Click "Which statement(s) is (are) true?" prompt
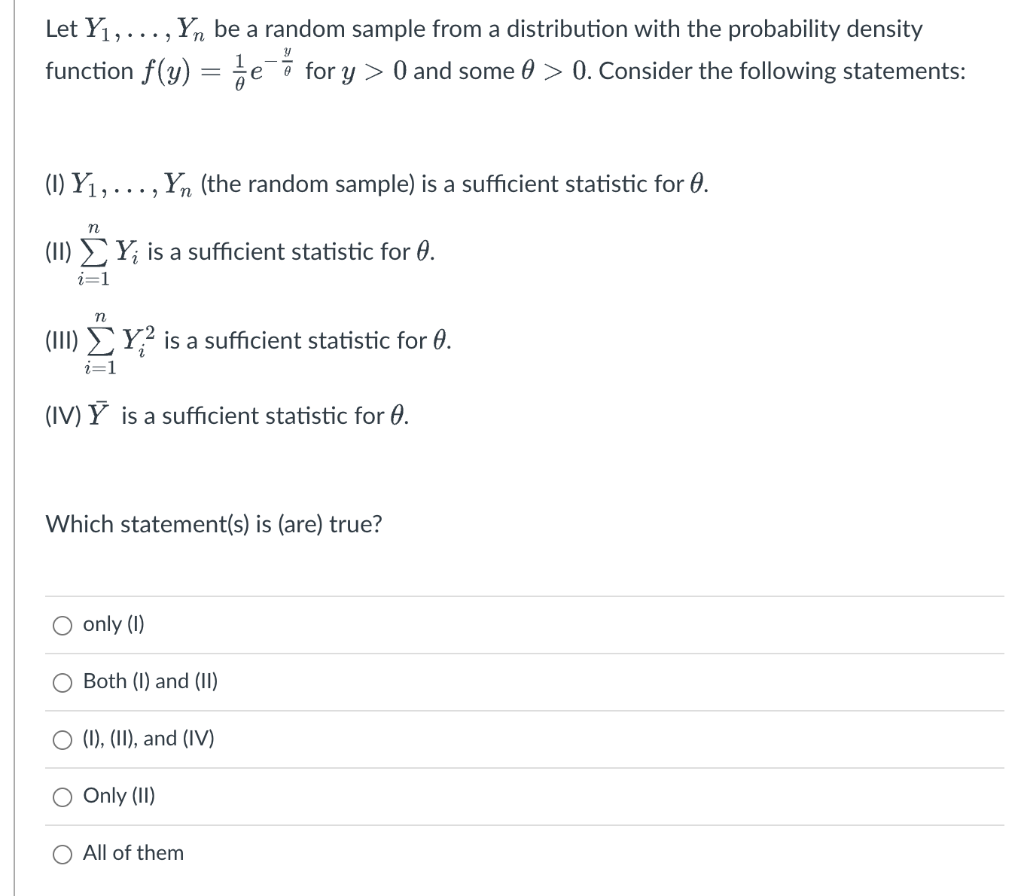Viewport: 1024px width, 896px height. point(215,524)
